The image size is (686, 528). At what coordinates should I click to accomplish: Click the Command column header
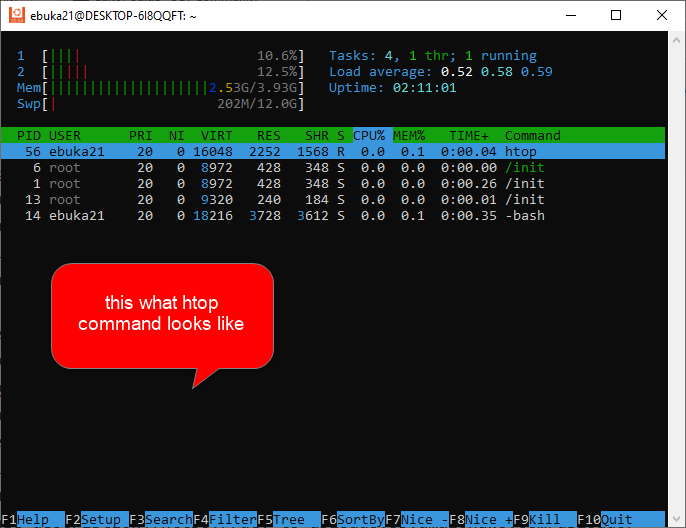(532, 135)
